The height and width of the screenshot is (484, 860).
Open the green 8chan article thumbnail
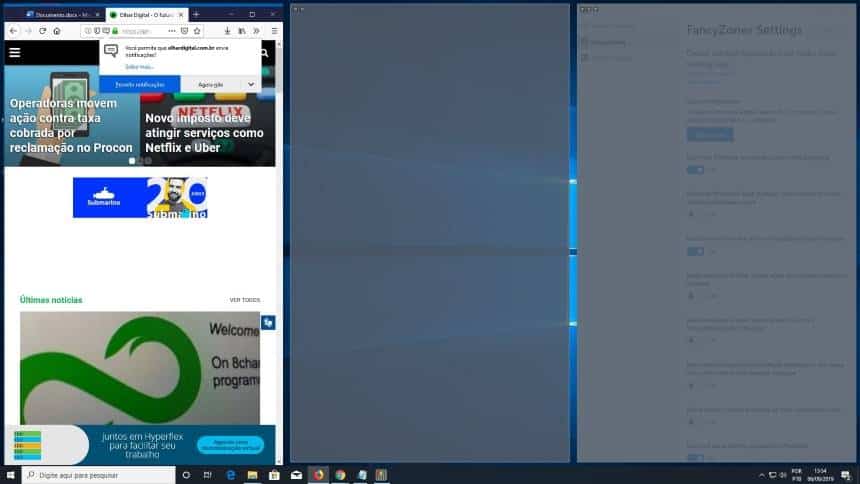click(140, 368)
